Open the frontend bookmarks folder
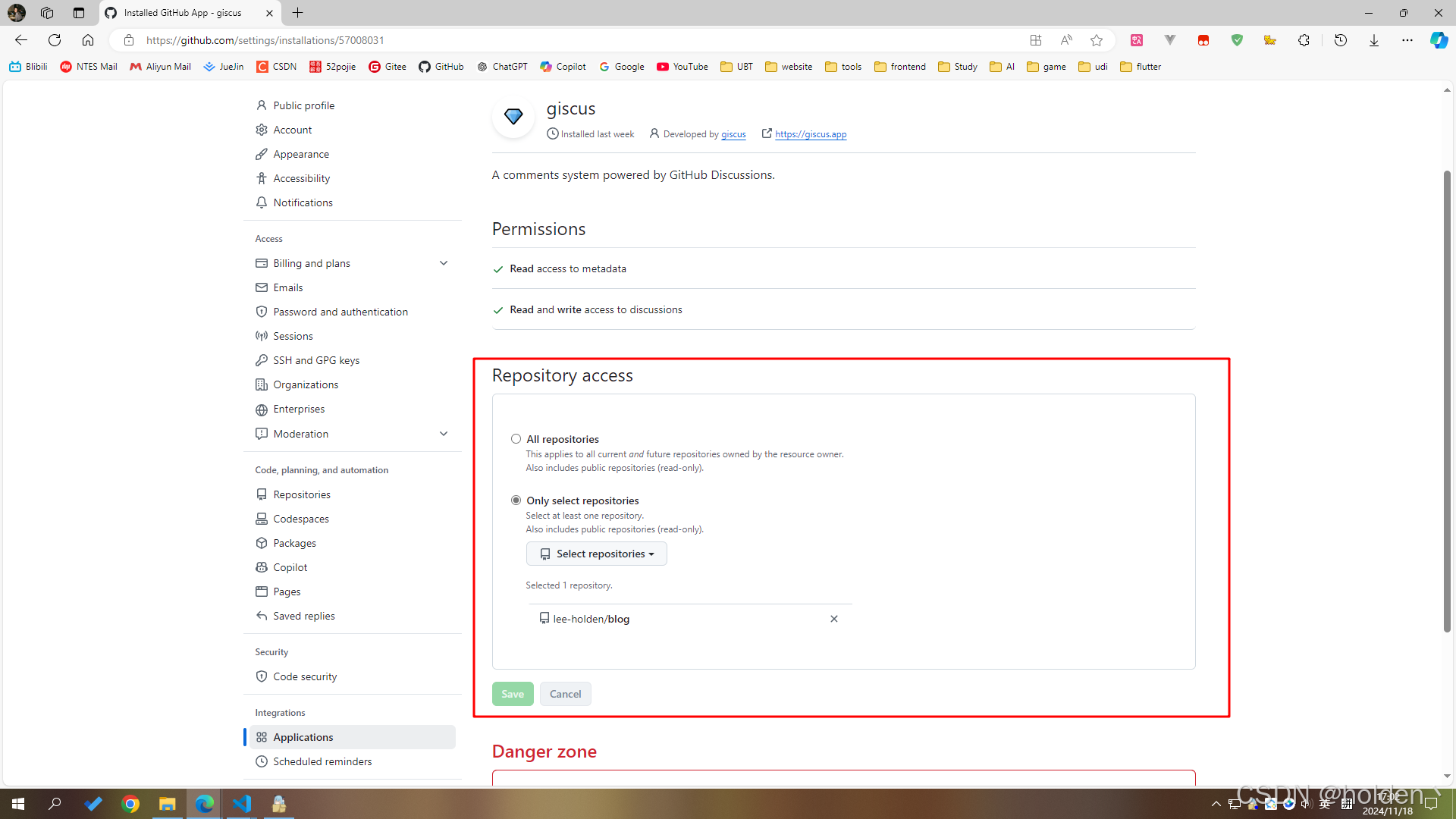The image size is (1456, 819). tap(900, 67)
